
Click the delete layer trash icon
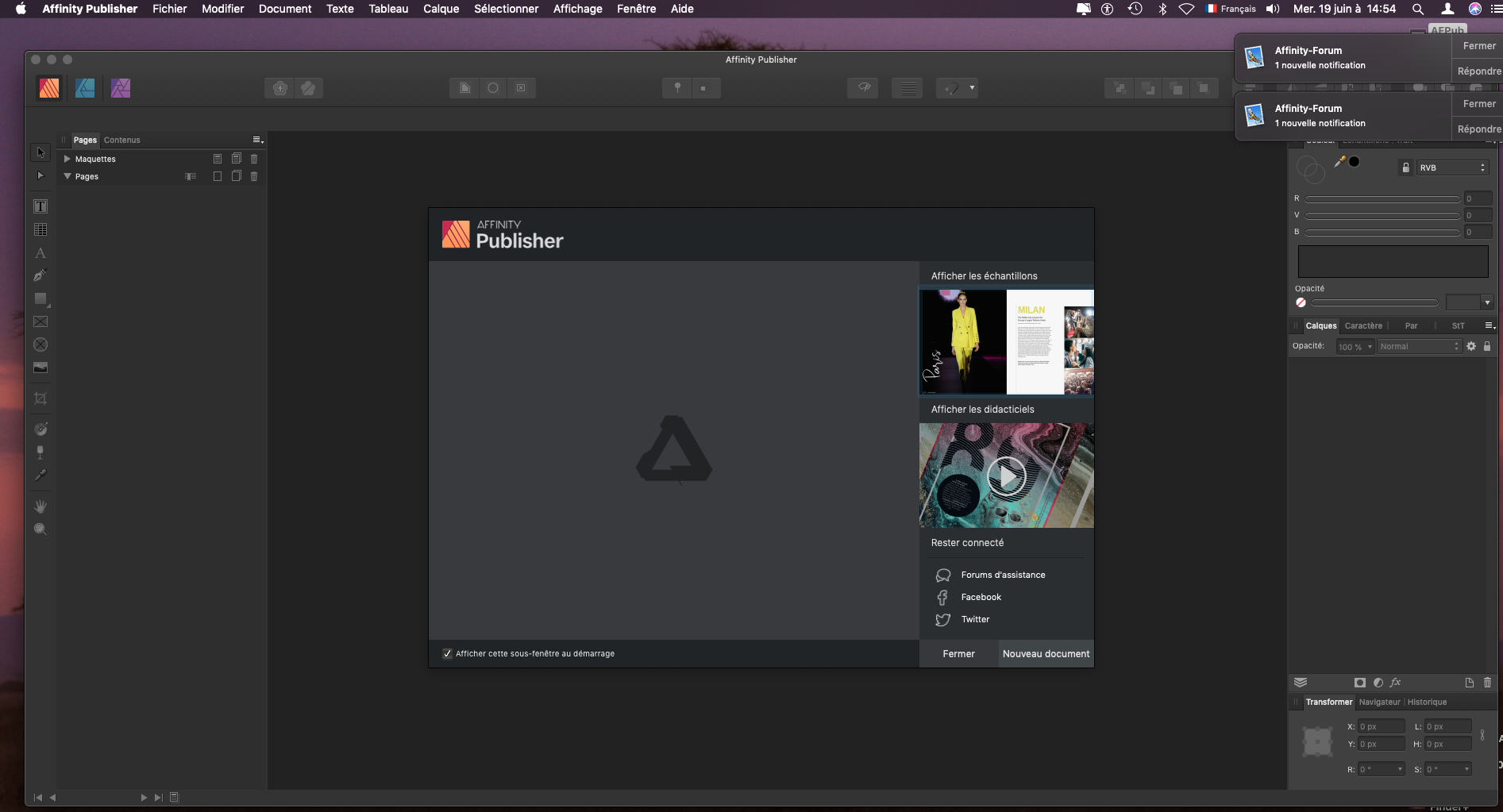coord(1487,683)
